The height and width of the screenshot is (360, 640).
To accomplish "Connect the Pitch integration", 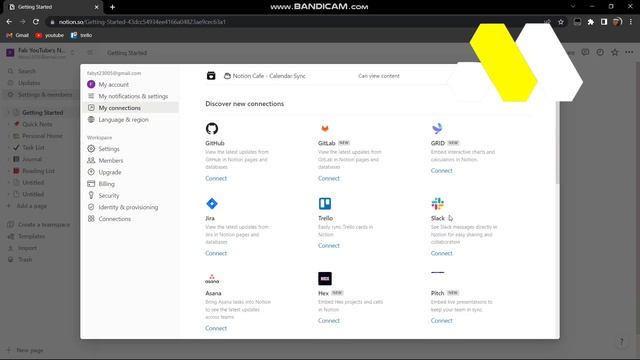I will 442,321.
